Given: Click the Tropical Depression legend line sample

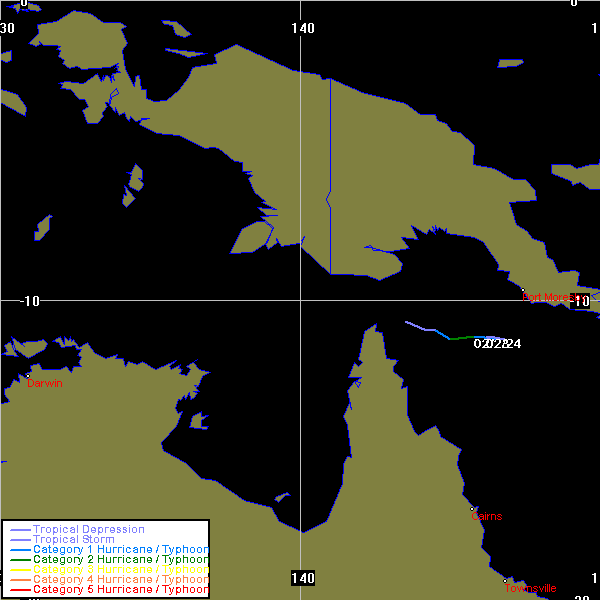Looking at the screenshot, I should [18, 530].
